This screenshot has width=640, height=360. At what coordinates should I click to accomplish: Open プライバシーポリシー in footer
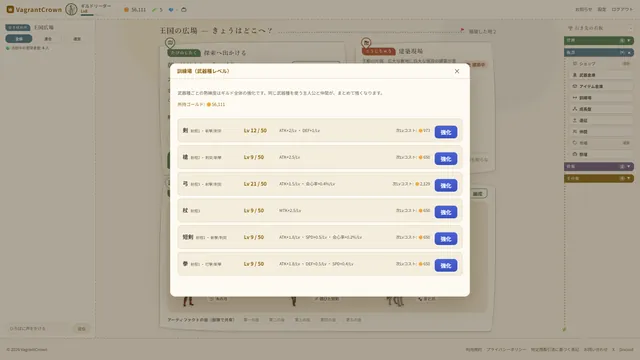(506, 350)
